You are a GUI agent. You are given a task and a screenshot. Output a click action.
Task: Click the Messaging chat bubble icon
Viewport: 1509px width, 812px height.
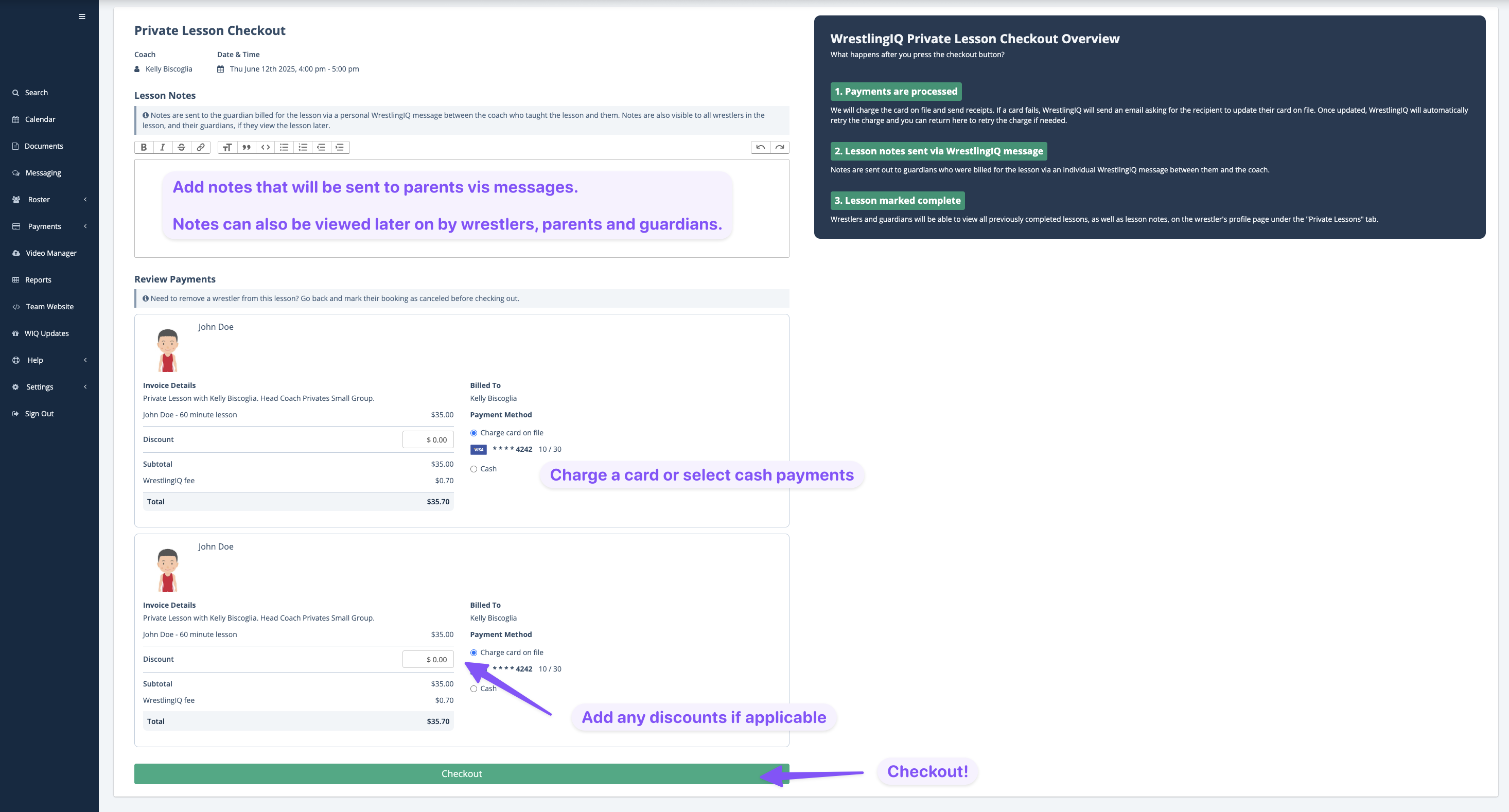click(x=16, y=173)
